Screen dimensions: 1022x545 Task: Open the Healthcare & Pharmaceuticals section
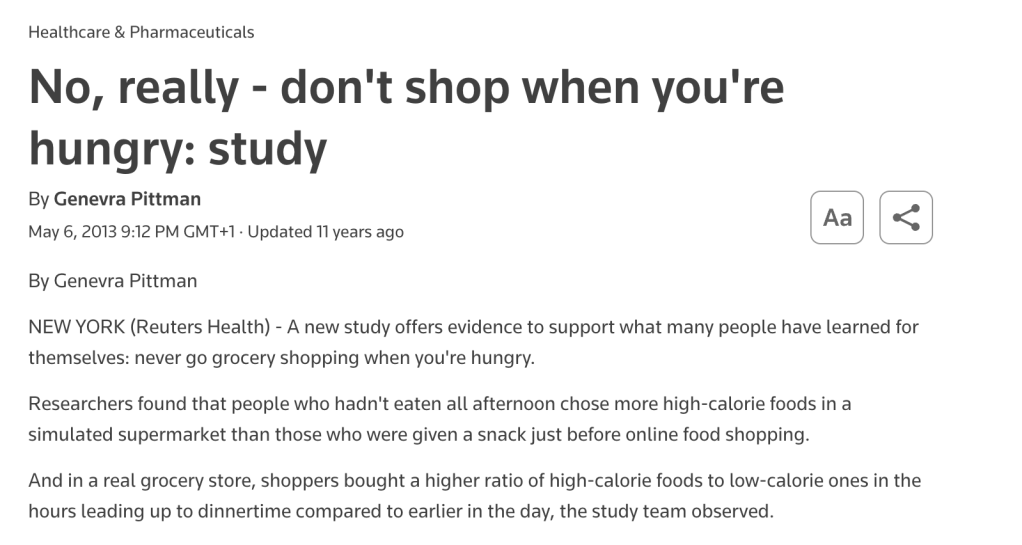(141, 32)
